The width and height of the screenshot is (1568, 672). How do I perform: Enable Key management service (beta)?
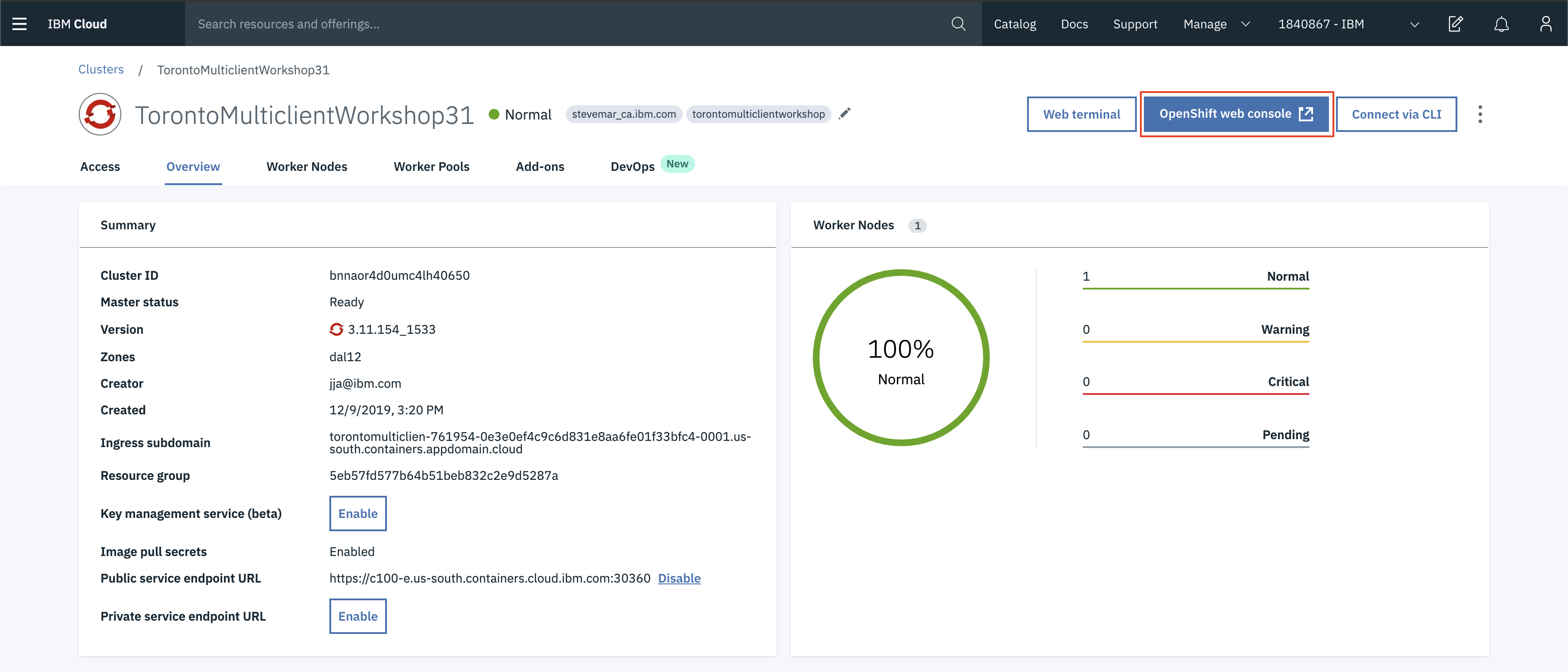click(358, 513)
